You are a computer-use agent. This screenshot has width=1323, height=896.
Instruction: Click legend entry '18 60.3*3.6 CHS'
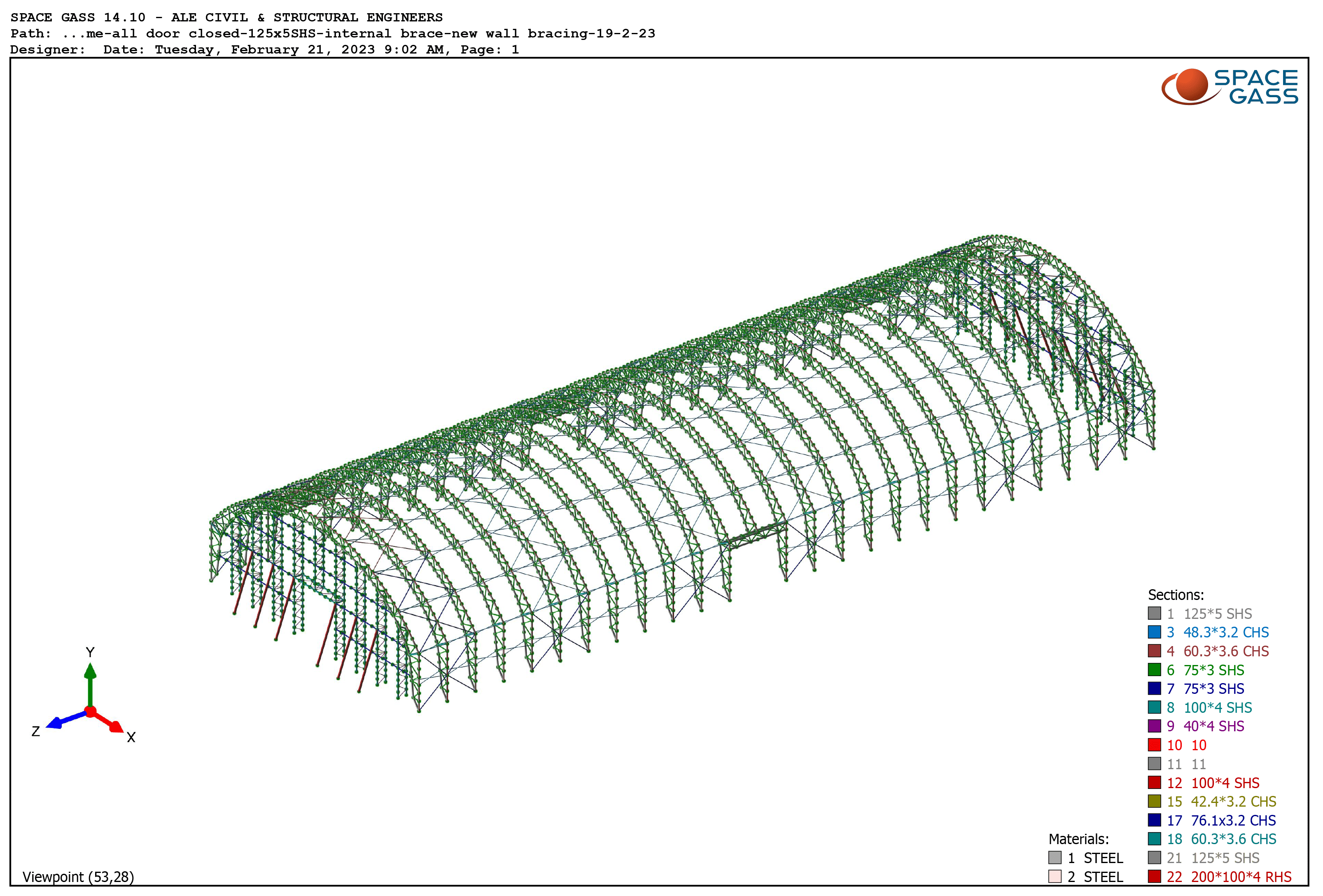(1222, 839)
